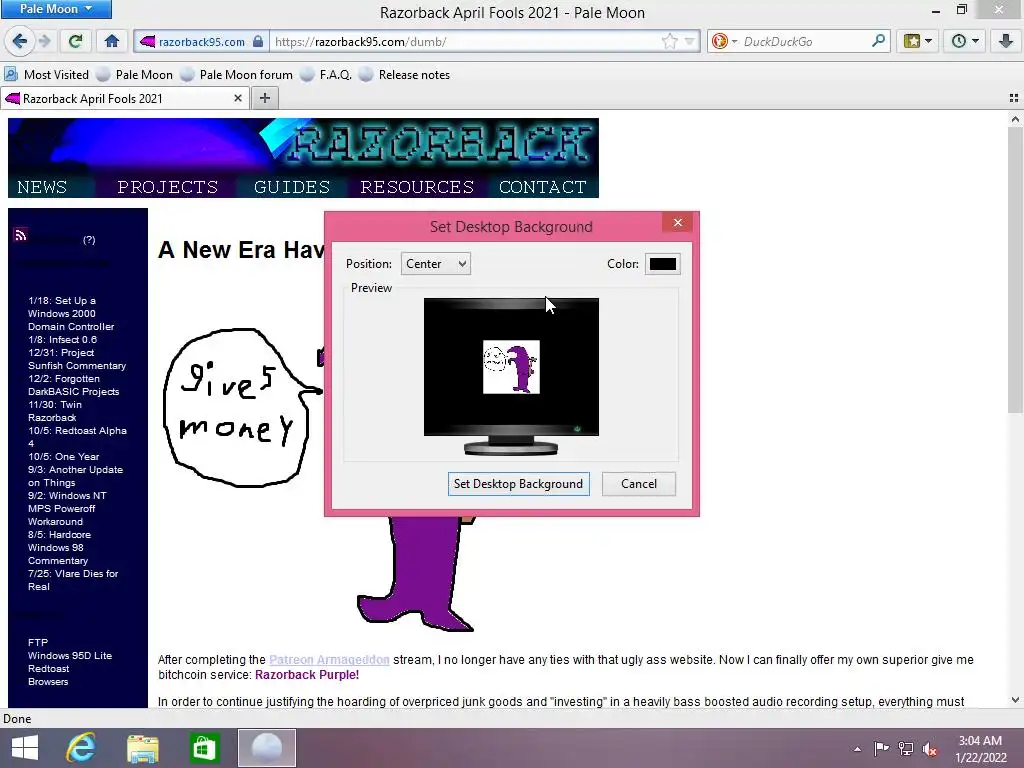Click the Set Desktop Background button
The image size is (1024, 768).
point(519,484)
